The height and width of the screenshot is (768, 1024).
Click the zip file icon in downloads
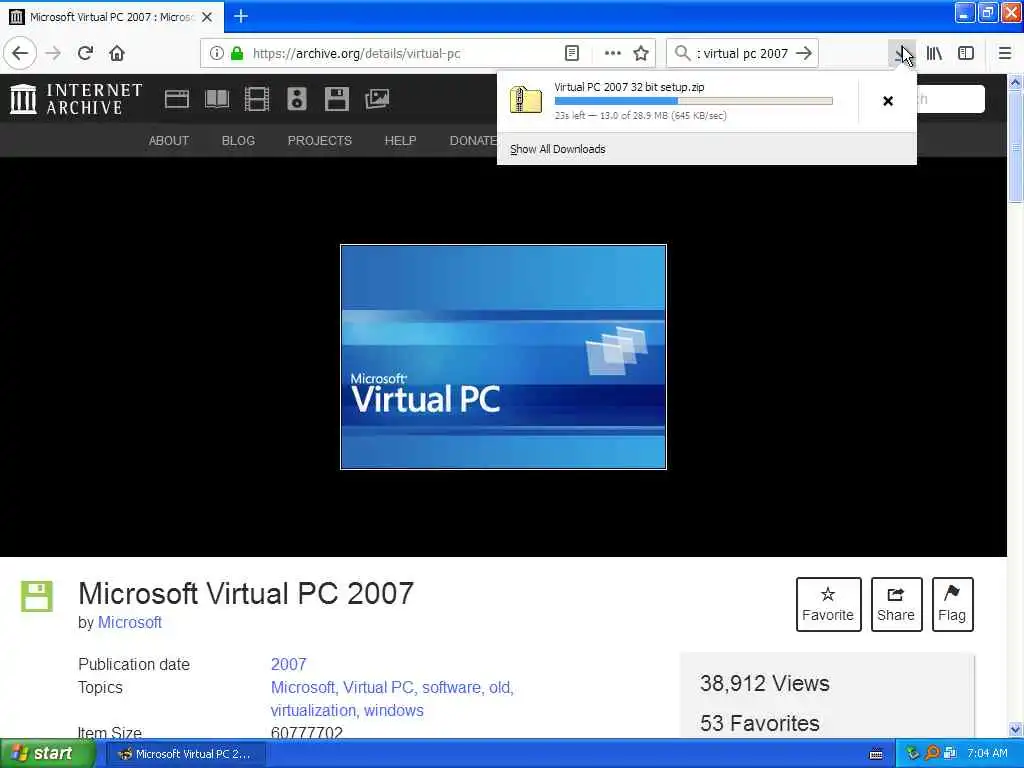(526, 101)
